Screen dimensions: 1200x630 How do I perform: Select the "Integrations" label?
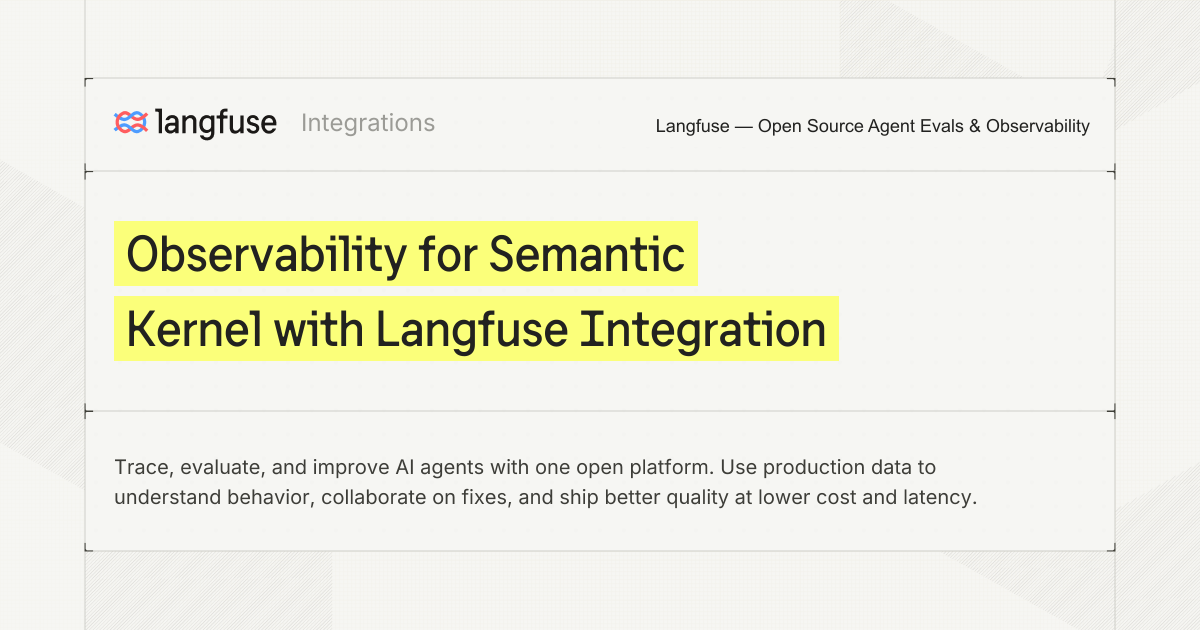tap(368, 123)
